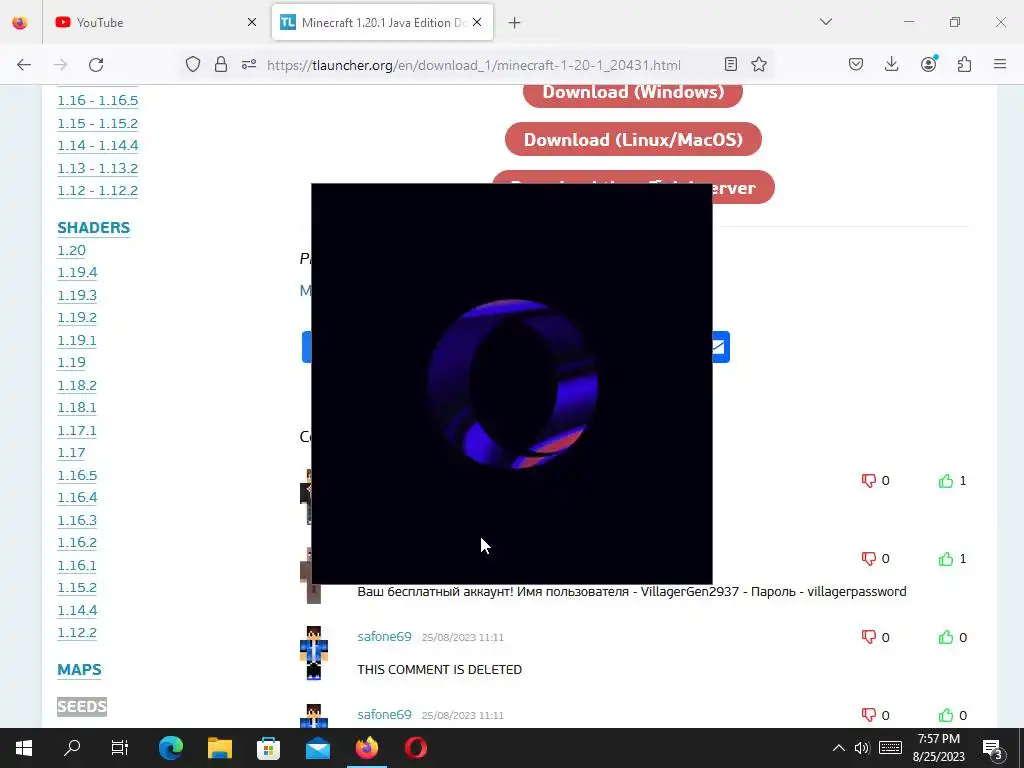Open the 1.13 - 1.13.2 link
This screenshot has height=768, width=1024.
(98, 168)
